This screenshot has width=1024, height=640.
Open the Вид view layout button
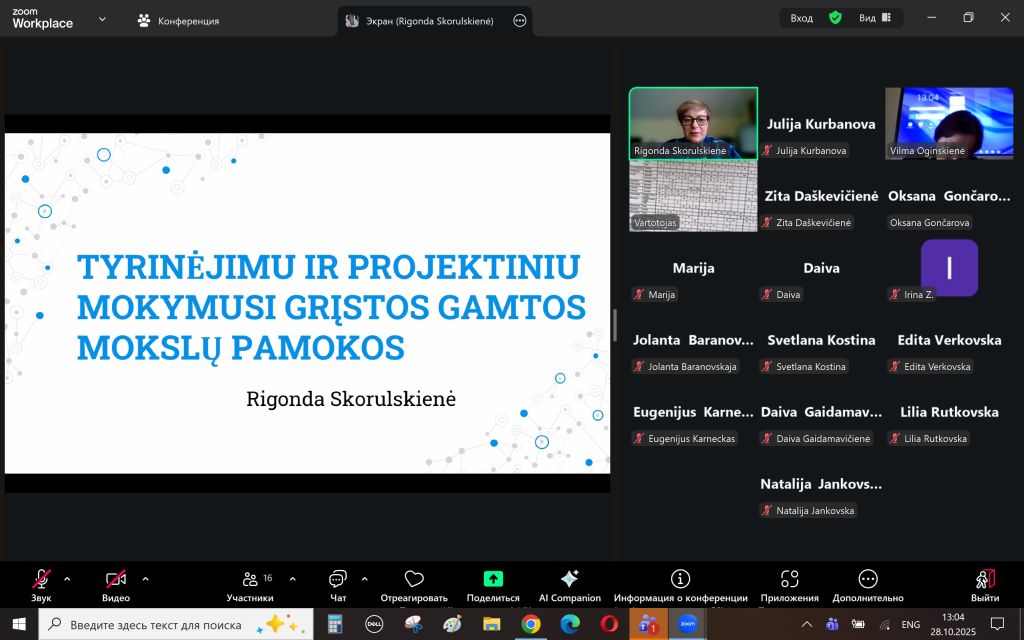click(875, 18)
